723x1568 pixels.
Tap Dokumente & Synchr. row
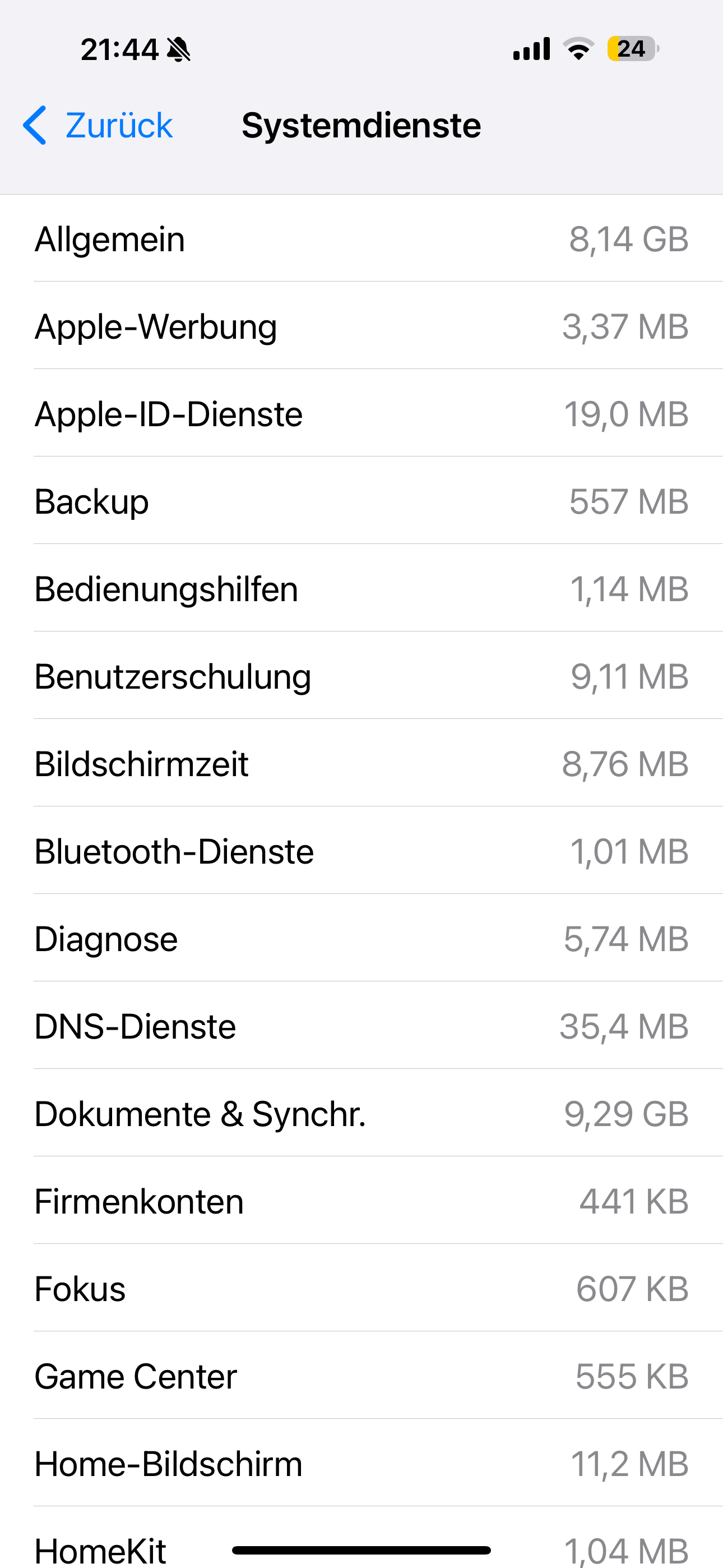[x=361, y=1113]
